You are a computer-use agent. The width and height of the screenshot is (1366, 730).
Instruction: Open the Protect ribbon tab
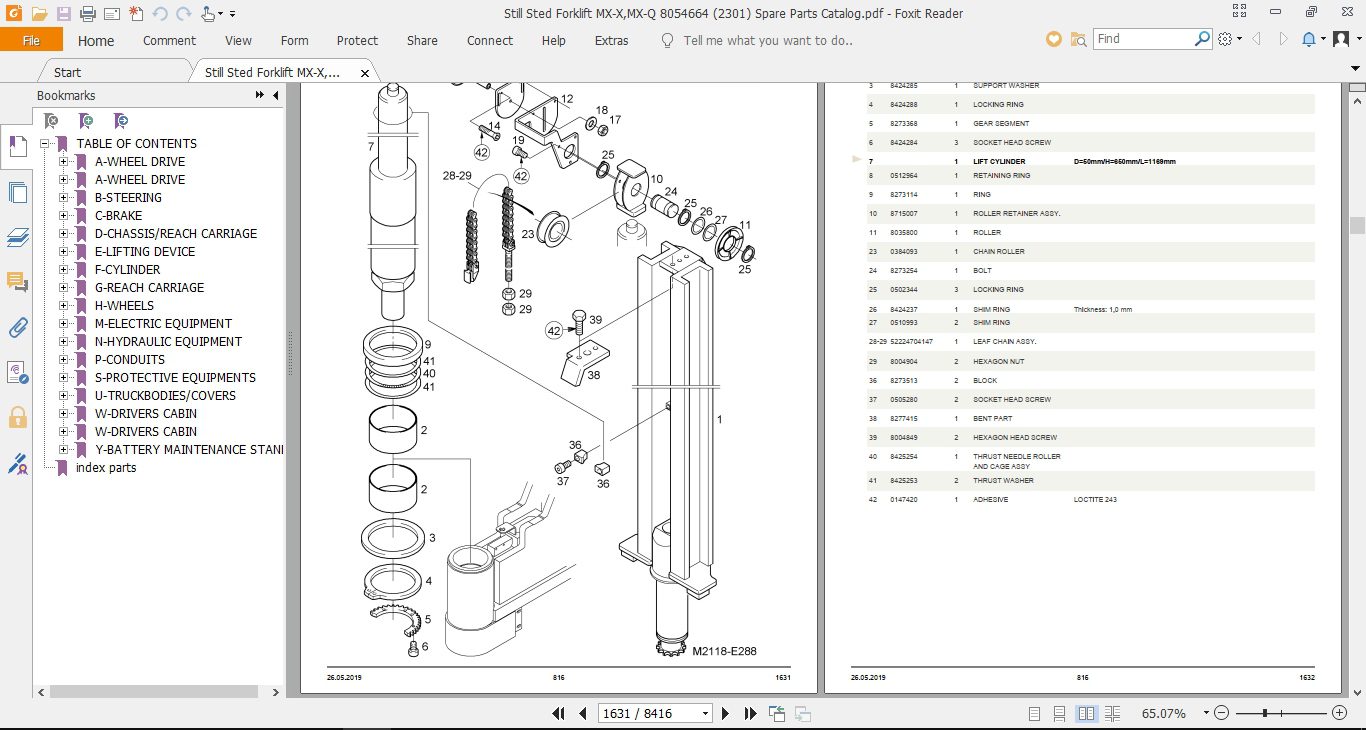(357, 41)
